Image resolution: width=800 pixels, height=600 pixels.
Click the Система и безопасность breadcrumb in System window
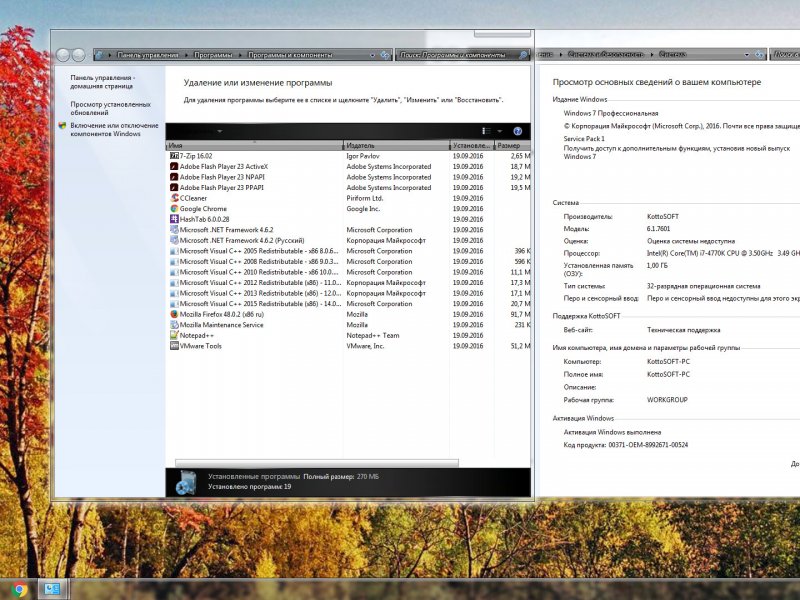click(x=606, y=54)
